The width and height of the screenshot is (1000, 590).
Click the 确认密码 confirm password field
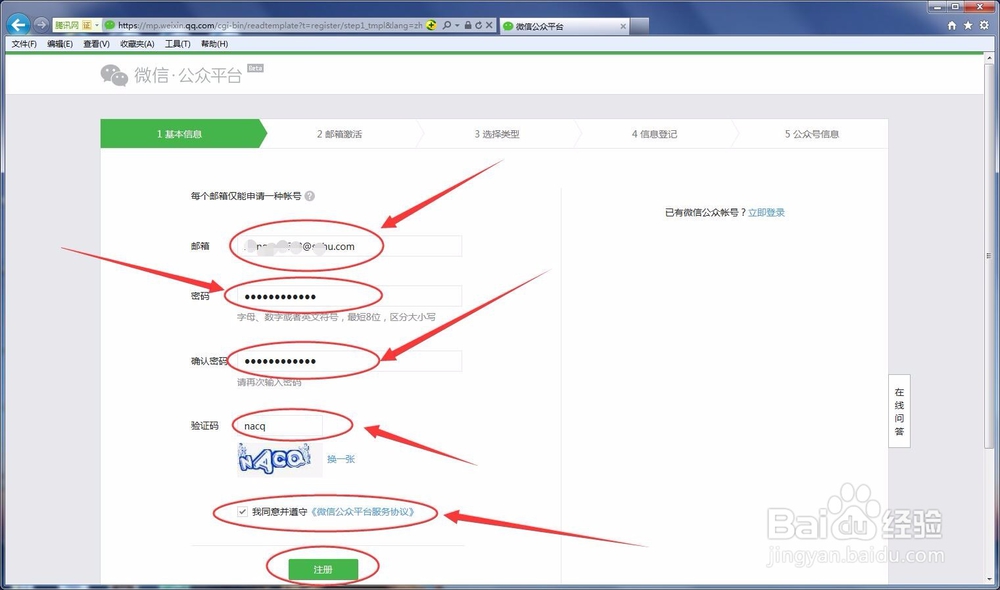[x=349, y=361]
